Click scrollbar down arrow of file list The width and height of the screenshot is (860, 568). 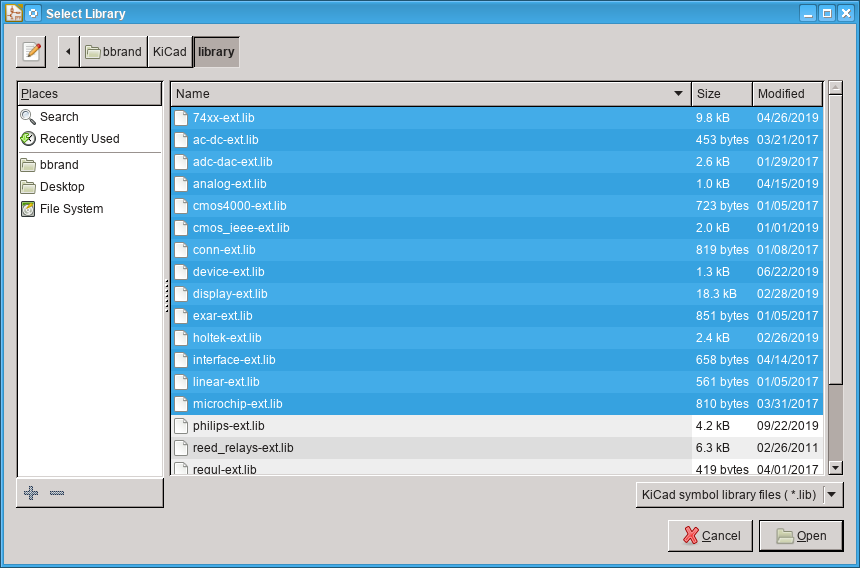click(x=835, y=468)
